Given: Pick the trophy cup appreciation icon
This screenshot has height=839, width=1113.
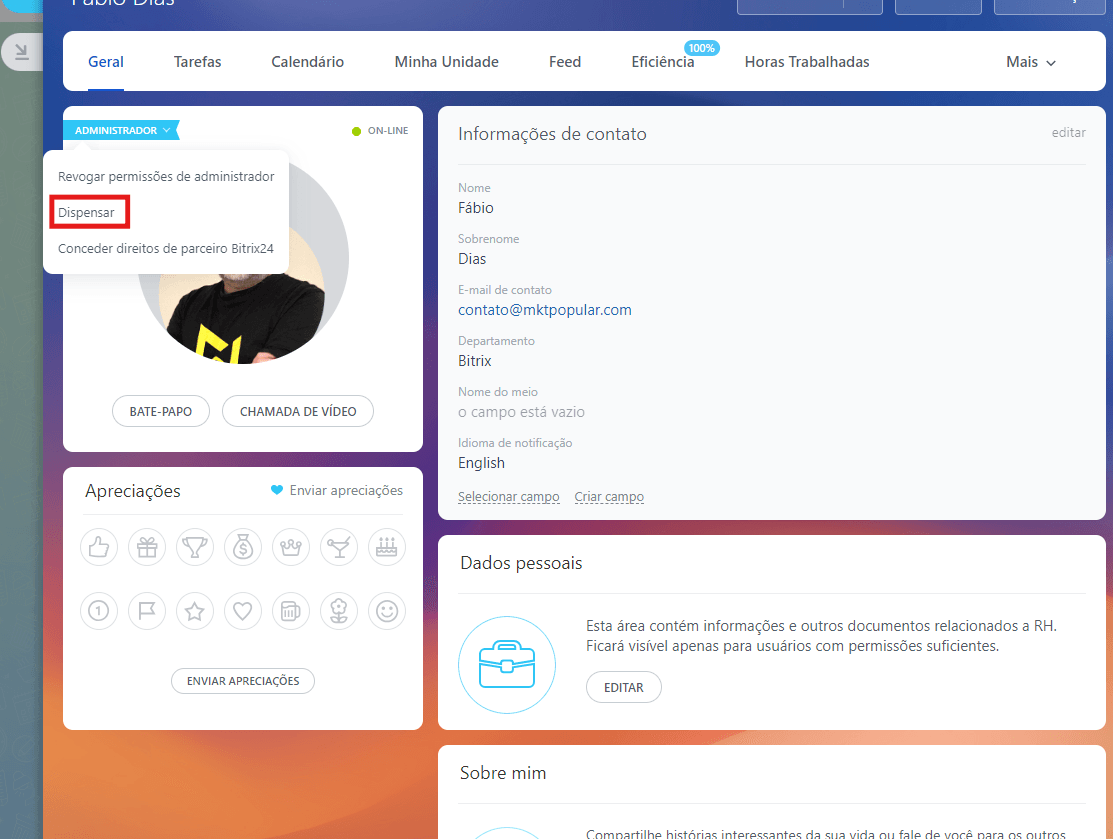Looking at the screenshot, I should point(195,547).
